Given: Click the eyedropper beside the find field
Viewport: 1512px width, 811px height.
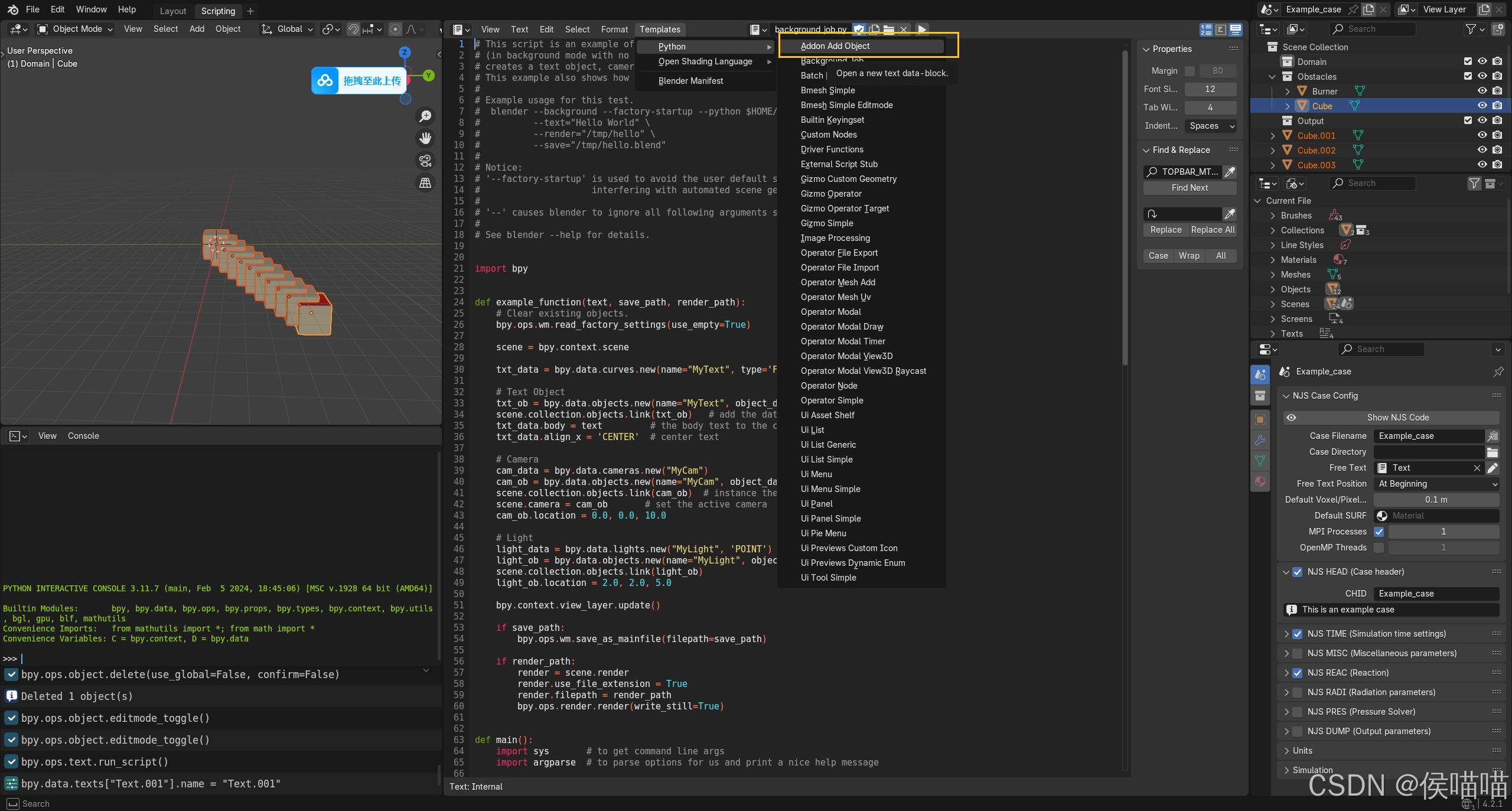Looking at the screenshot, I should [1230, 172].
